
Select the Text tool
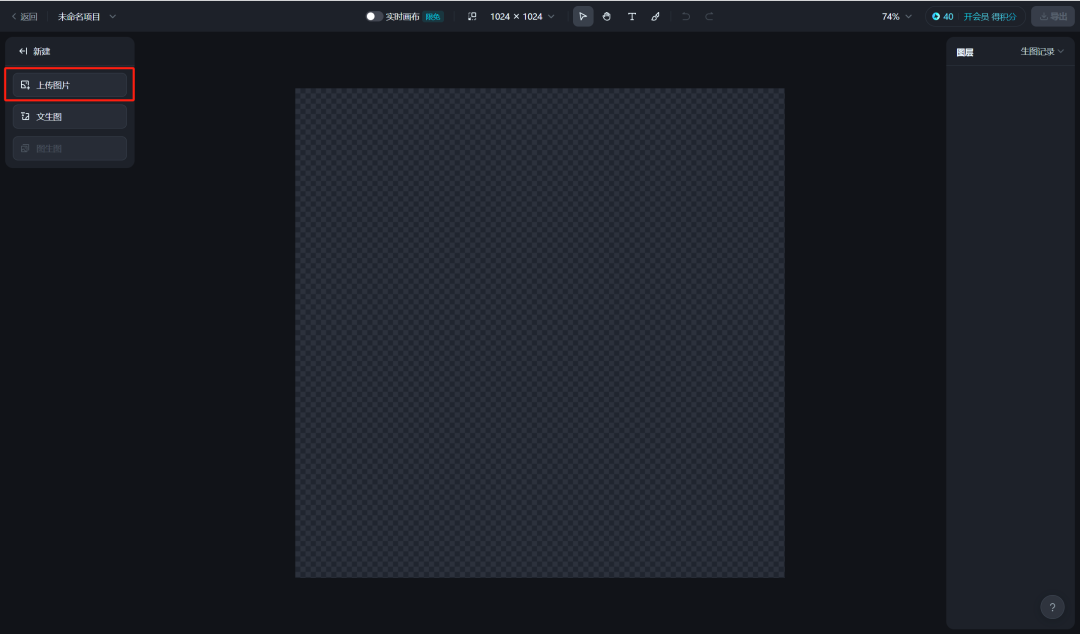pyautogui.click(x=631, y=17)
